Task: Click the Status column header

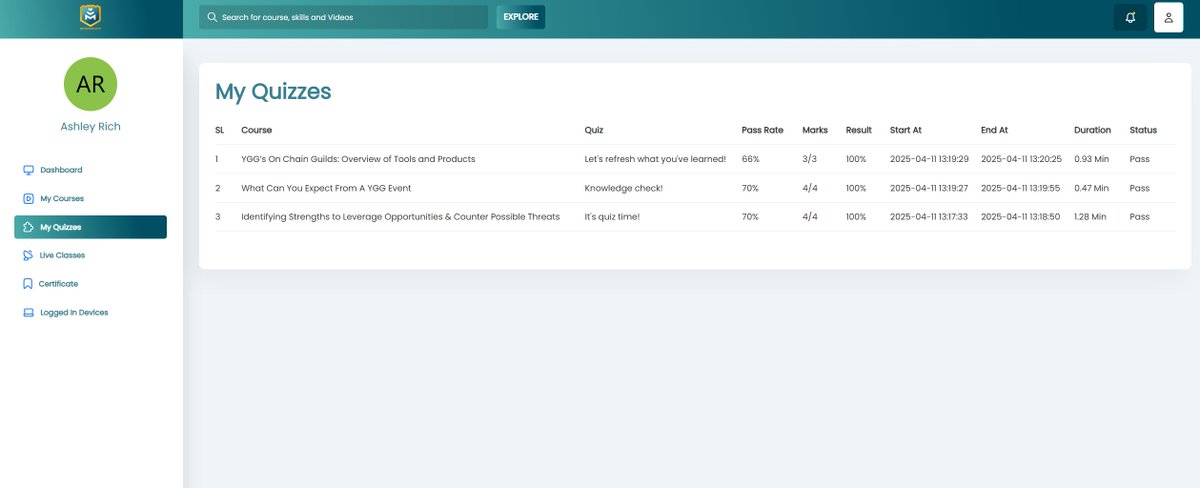Action: (1143, 130)
